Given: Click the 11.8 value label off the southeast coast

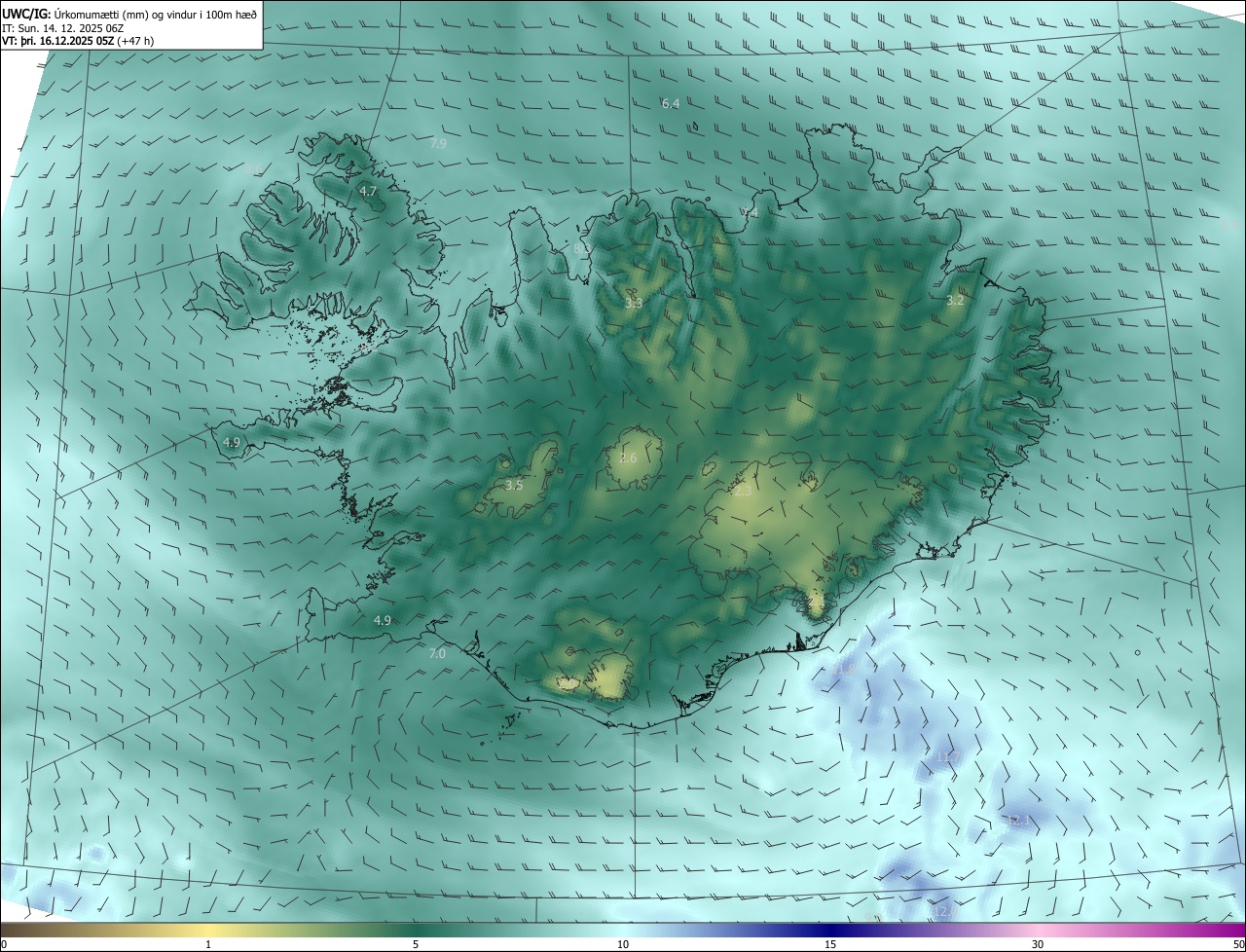Looking at the screenshot, I should coord(845,669).
